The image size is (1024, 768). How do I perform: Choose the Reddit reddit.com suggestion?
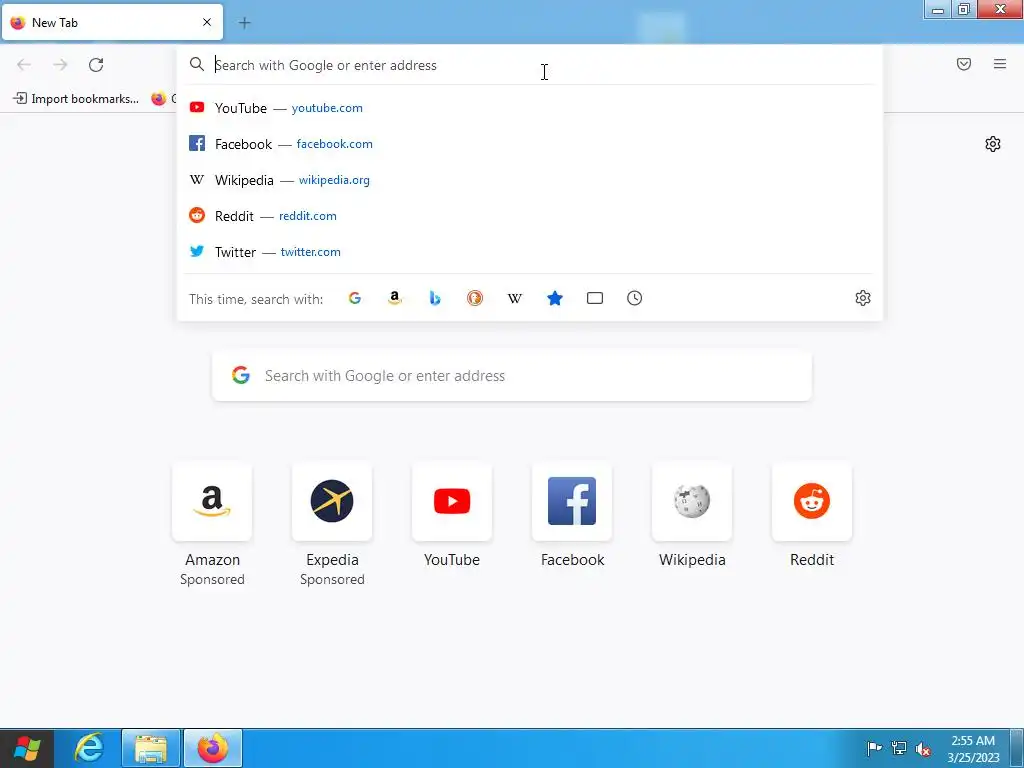(x=530, y=216)
